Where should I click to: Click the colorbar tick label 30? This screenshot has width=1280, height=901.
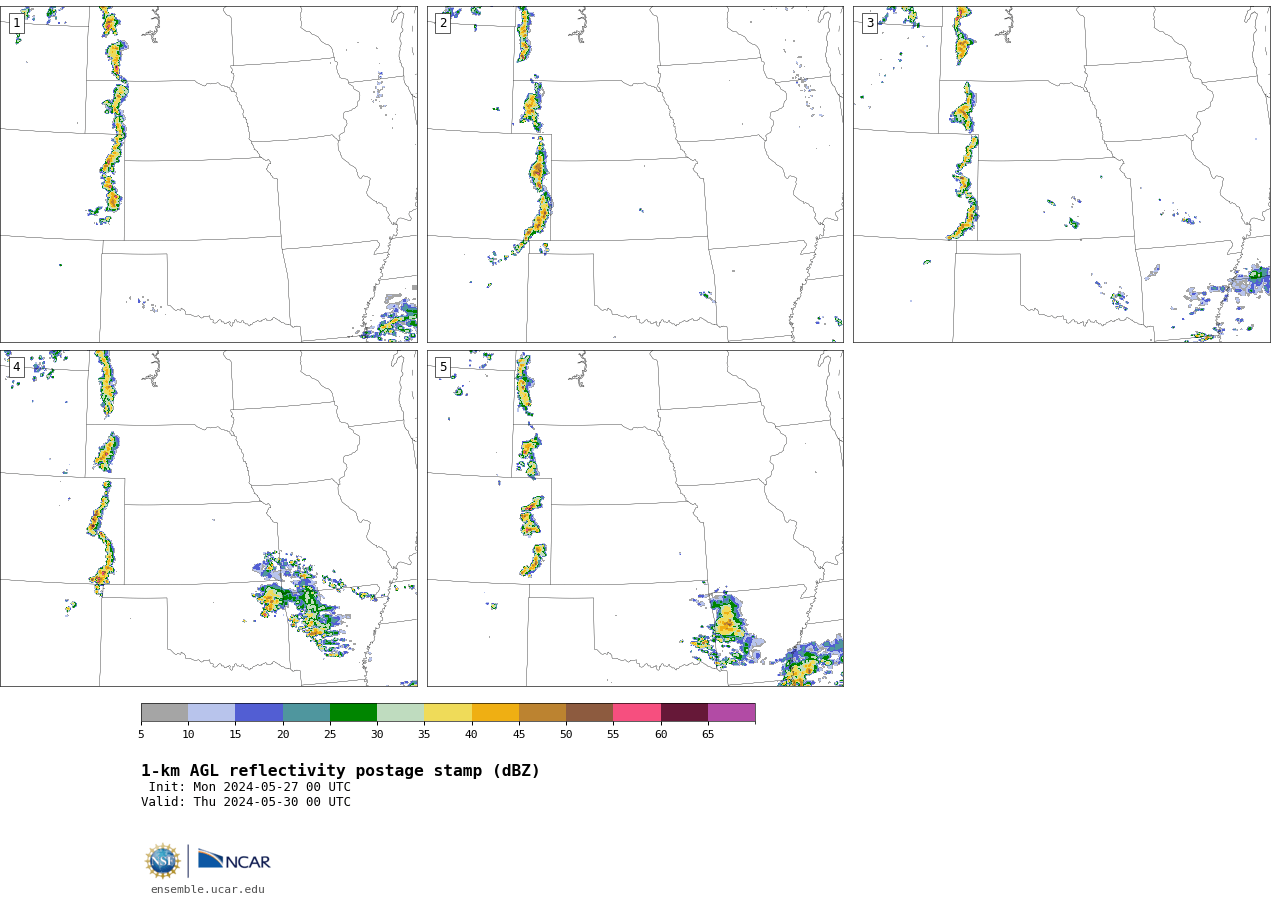pyautogui.click(x=377, y=735)
